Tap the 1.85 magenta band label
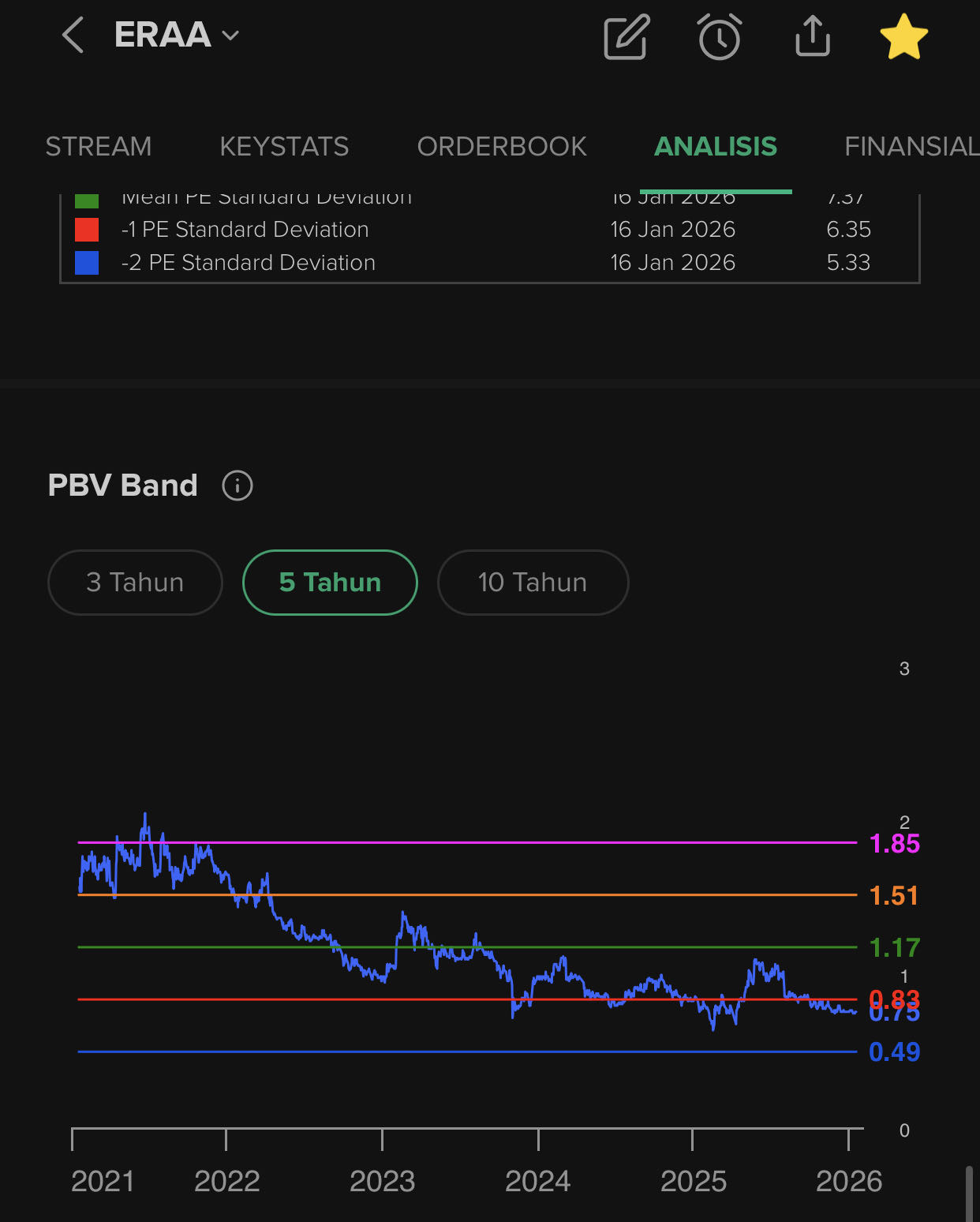The image size is (980, 1222). [x=894, y=844]
